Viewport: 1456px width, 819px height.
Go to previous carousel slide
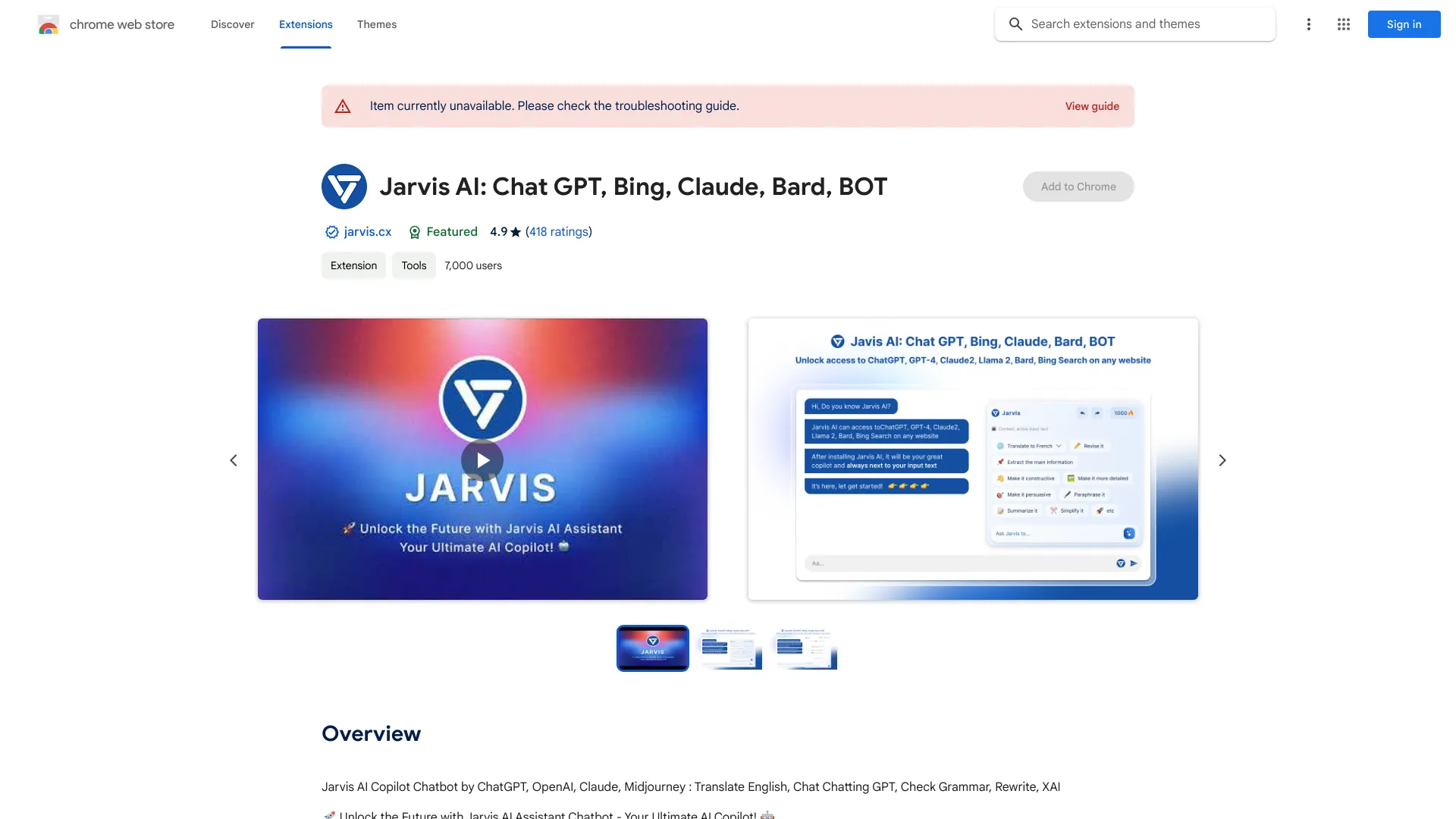coord(234,460)
